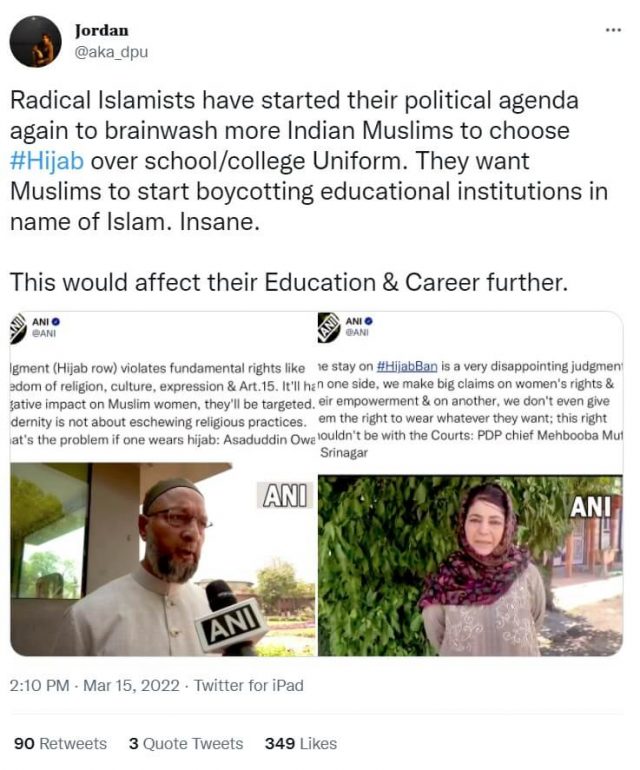Open the right photo of woman in headscarf
Screen dimensions: 640x770
click(471, 565)
